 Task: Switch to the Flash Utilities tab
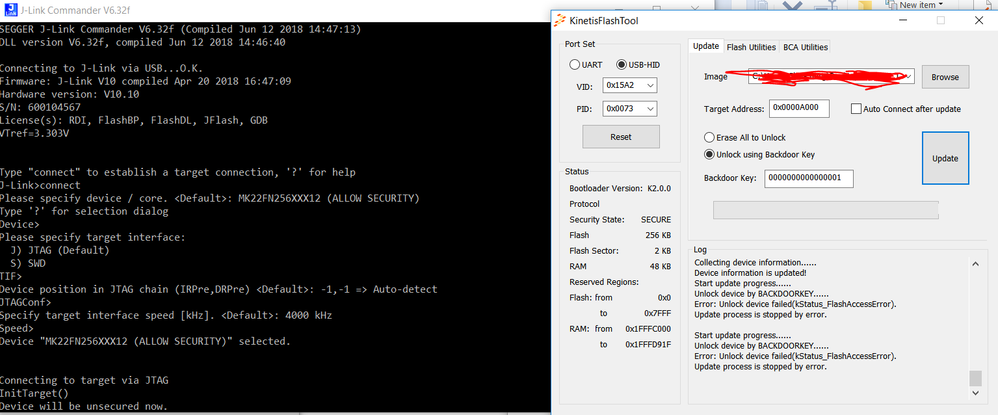(751, 47)
